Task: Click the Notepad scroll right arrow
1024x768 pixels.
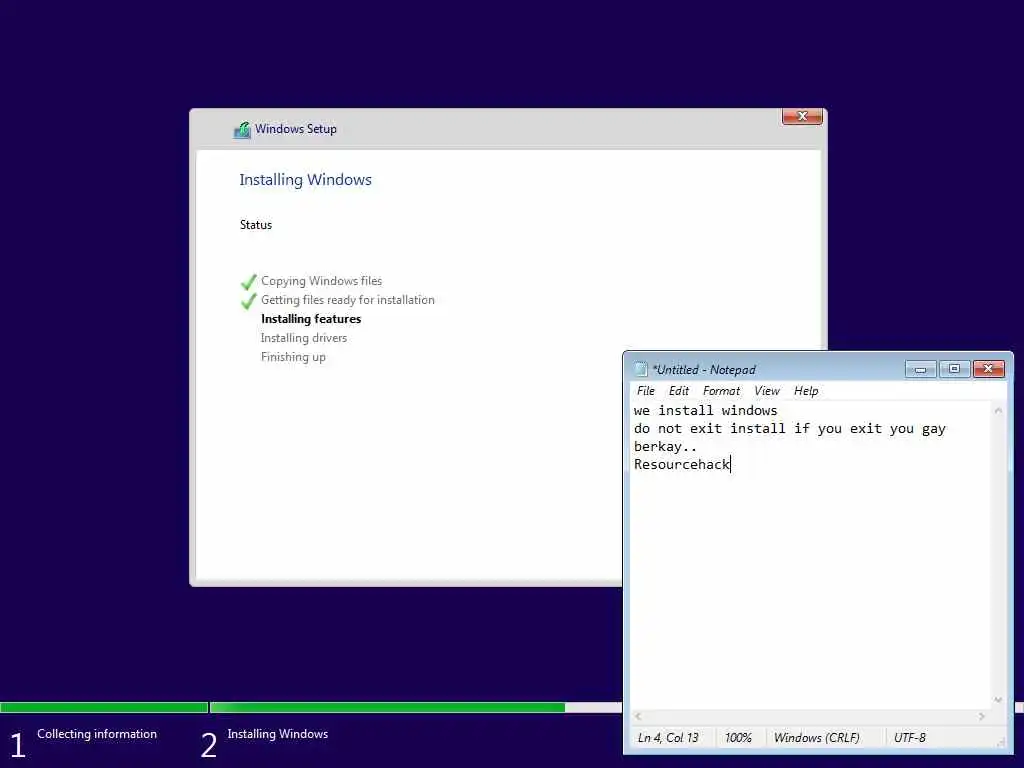Action: click(982, 716)
